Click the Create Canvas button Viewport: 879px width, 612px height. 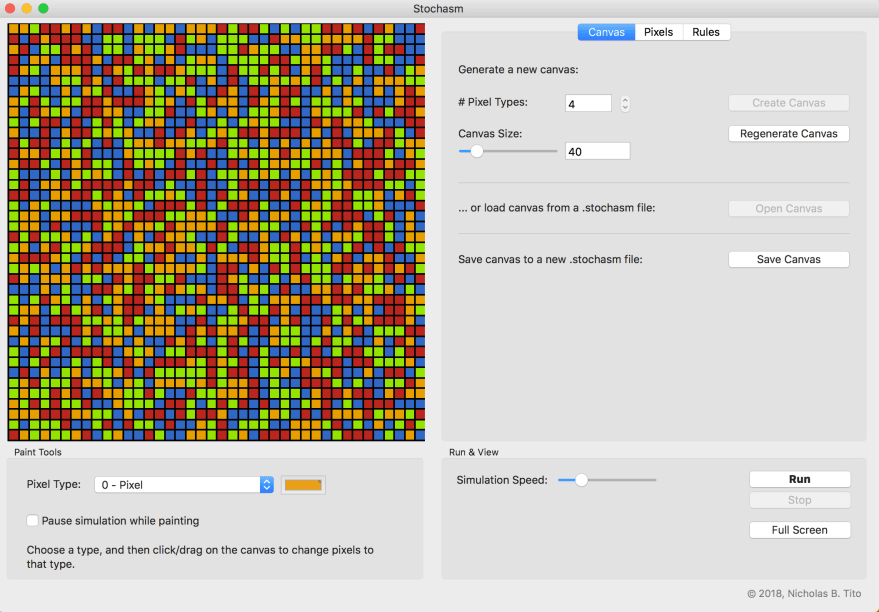[x=788, y=103]
